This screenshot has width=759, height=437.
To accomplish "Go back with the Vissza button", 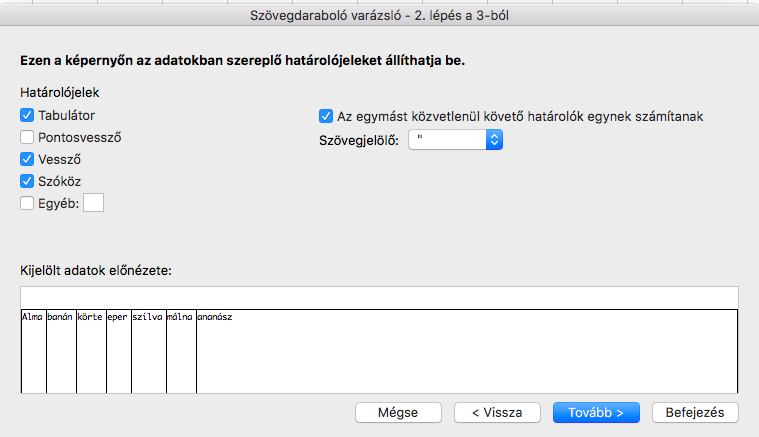I will click(497, 412).
